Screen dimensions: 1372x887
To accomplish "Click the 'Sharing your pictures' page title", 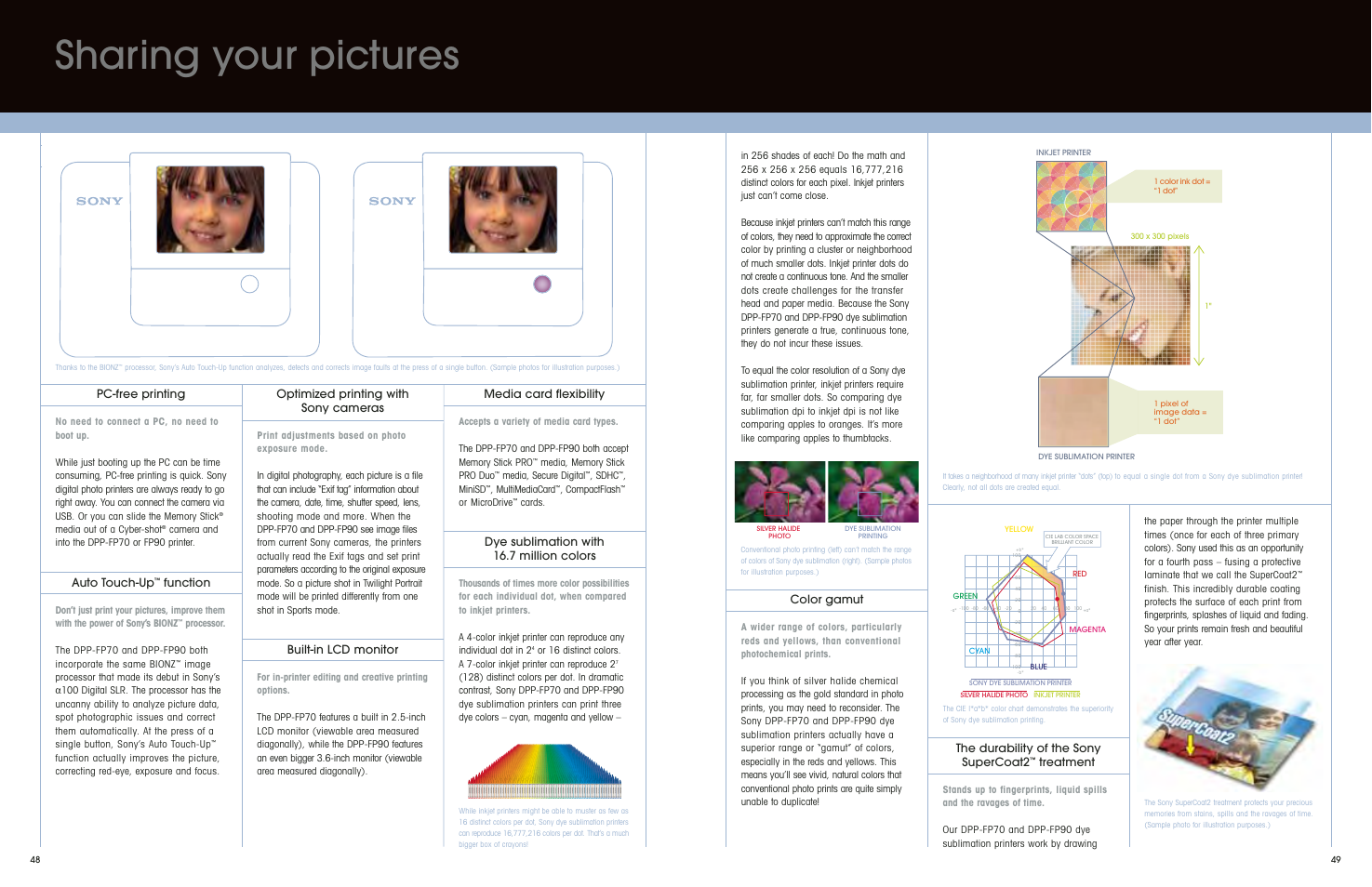I will coord(257,56).
